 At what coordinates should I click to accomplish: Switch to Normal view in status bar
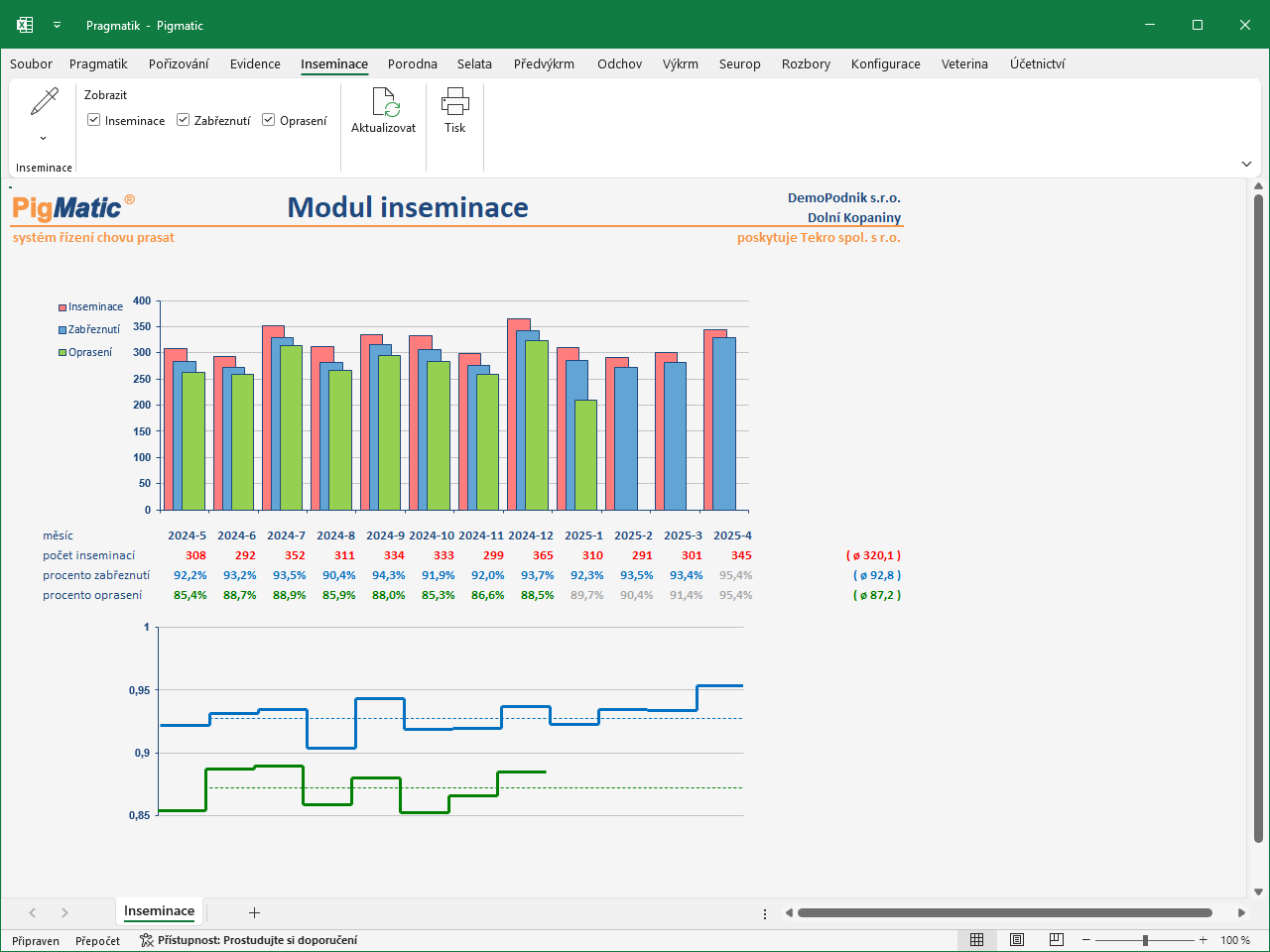976,940
